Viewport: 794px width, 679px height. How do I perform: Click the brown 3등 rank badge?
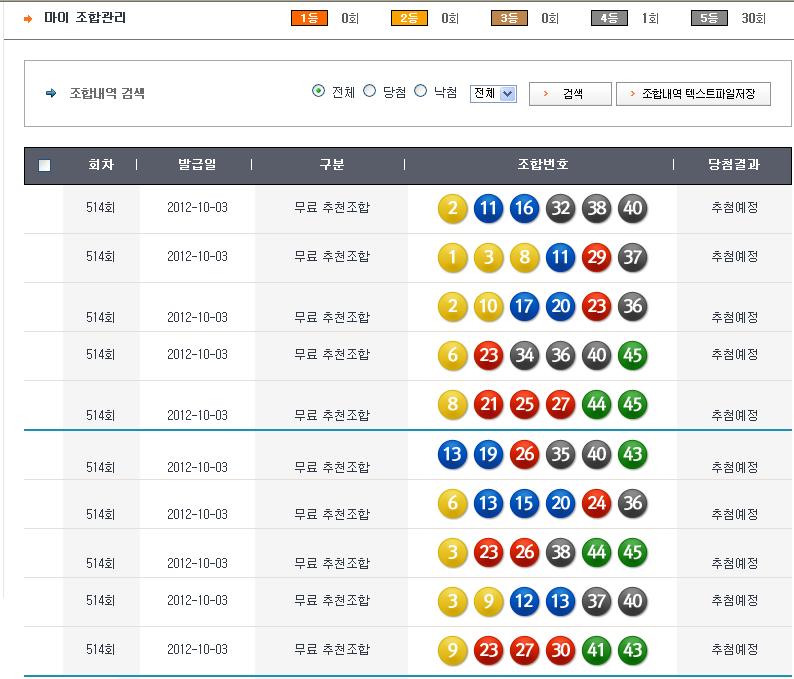tap(509, 18)
